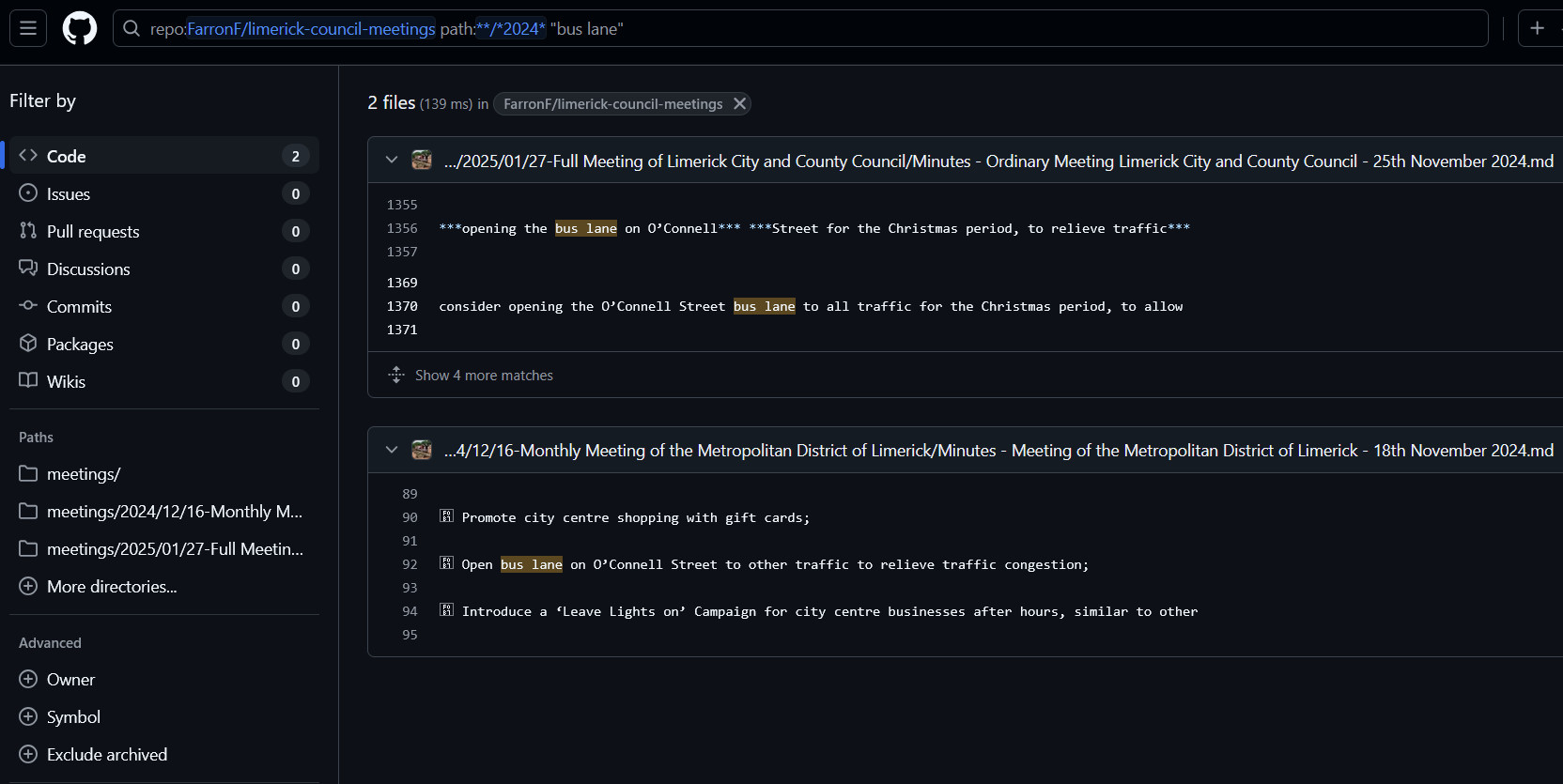Image resolution: width=1563 pixels, height=784 pixels.
Task: Open the 25th November 2024 minutes file
Action: [x=998, y=161]
